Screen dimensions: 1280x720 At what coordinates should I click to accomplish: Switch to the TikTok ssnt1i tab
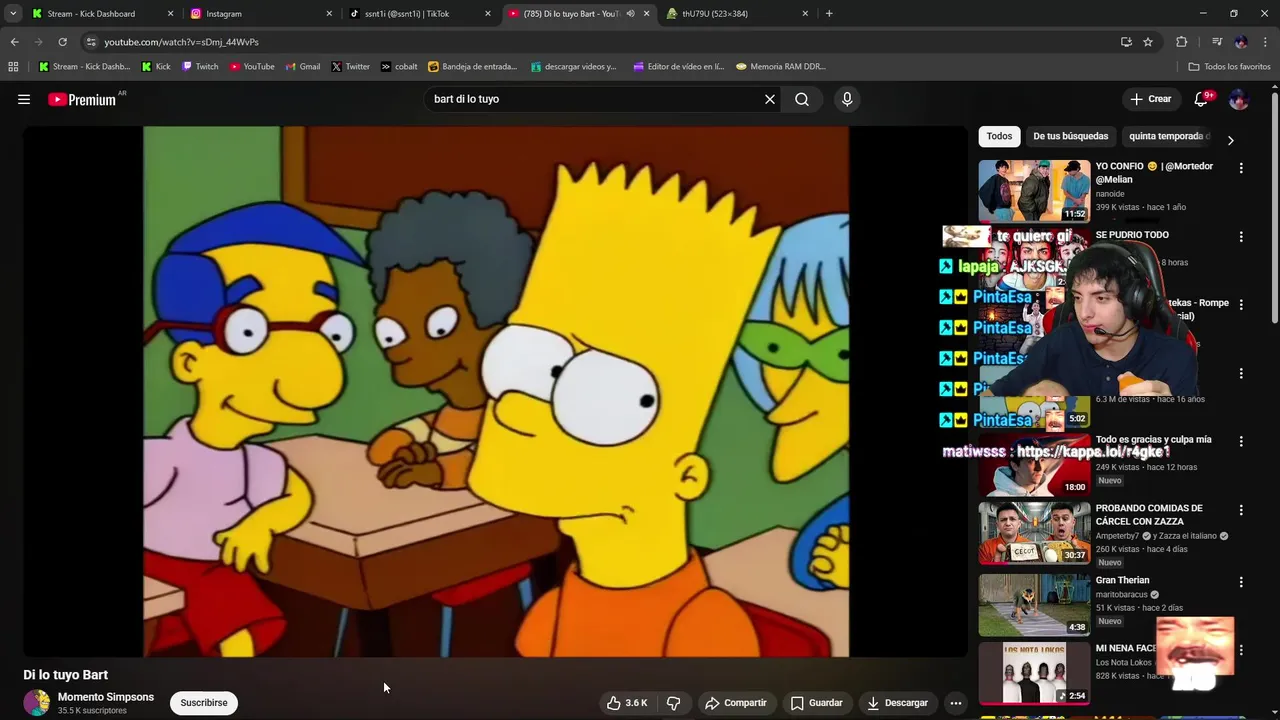click(x=418, y=14)
